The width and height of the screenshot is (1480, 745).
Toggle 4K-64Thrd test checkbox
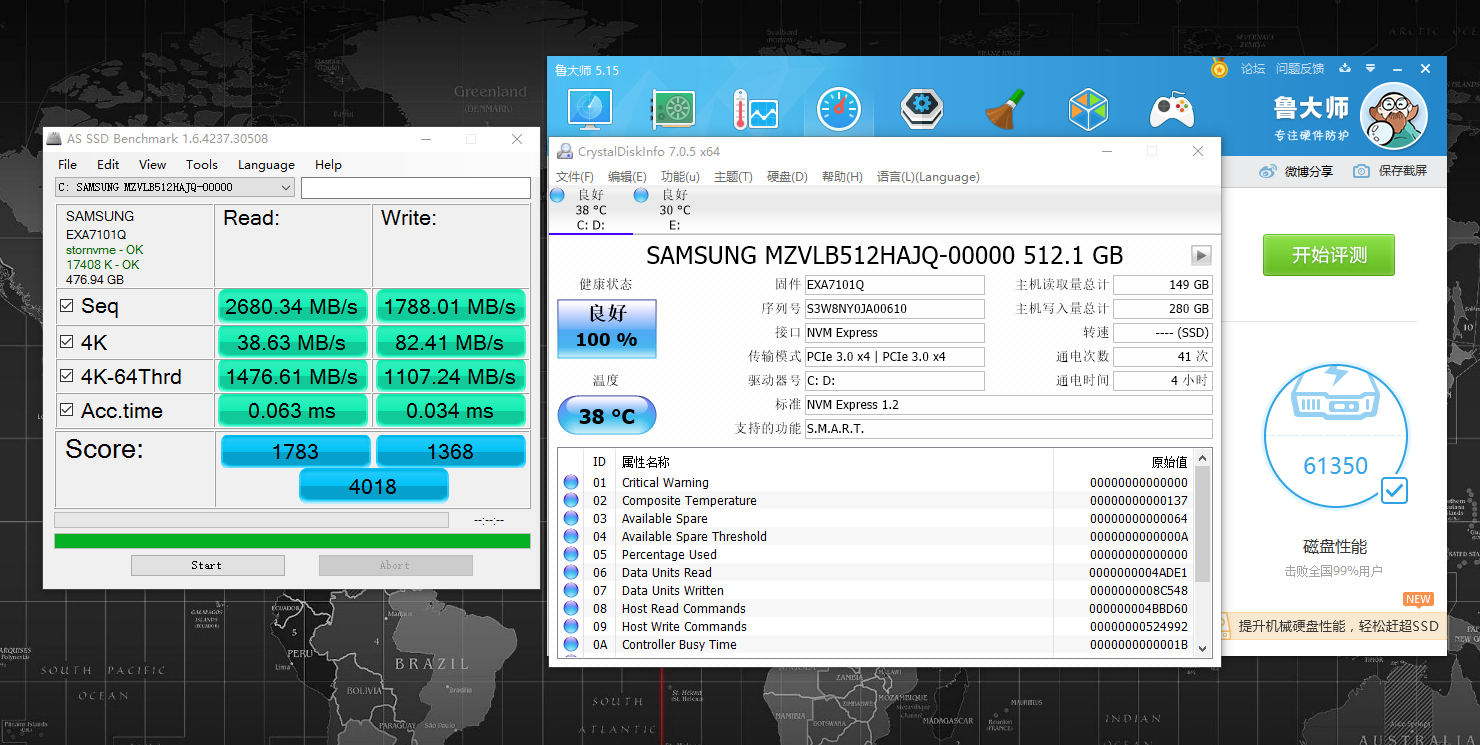[67, 376]
